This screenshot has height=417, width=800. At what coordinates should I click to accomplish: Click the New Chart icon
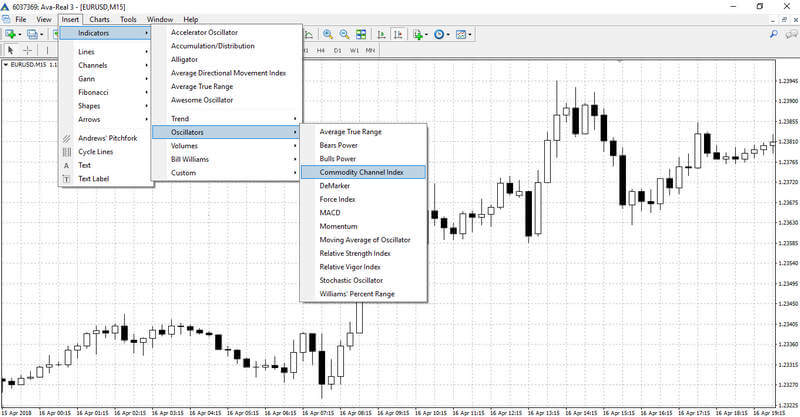pos(10,34)
